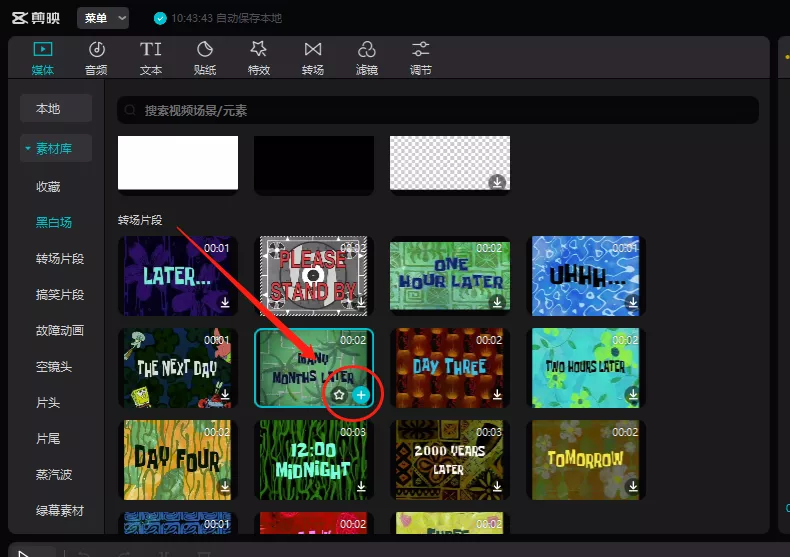Open the 菜单 dropdown menu
This screenshot has height=557, width=790.
[103, 18]
